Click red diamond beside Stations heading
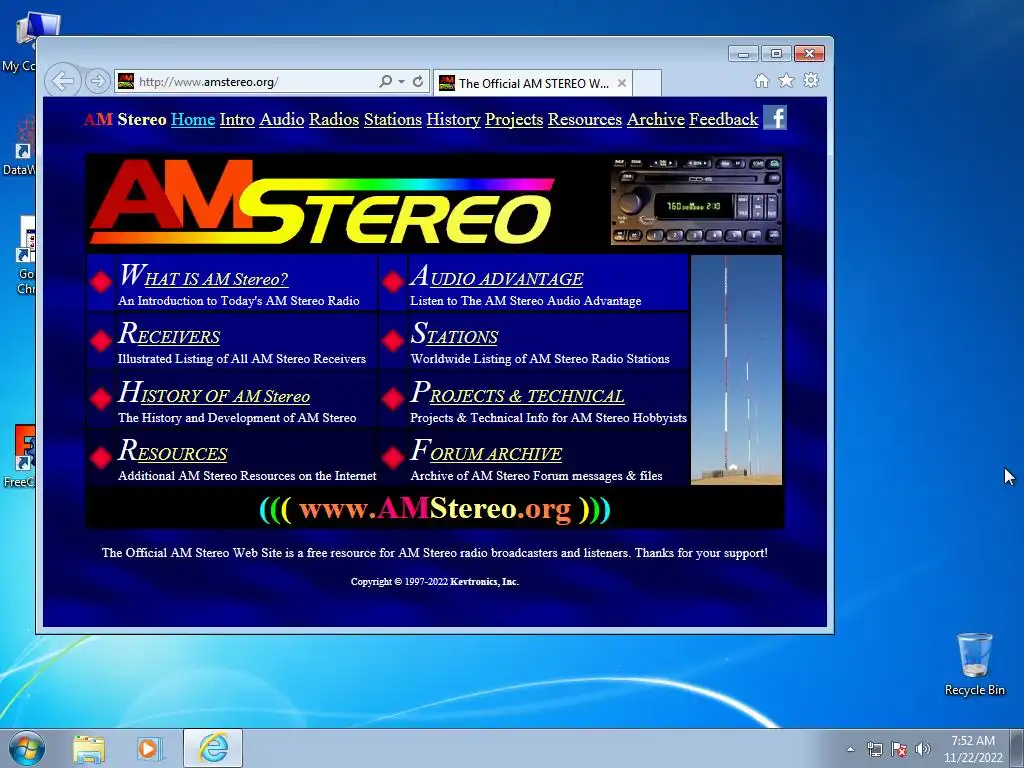Viewport: 1024px width, 768px height. point(392,340)
